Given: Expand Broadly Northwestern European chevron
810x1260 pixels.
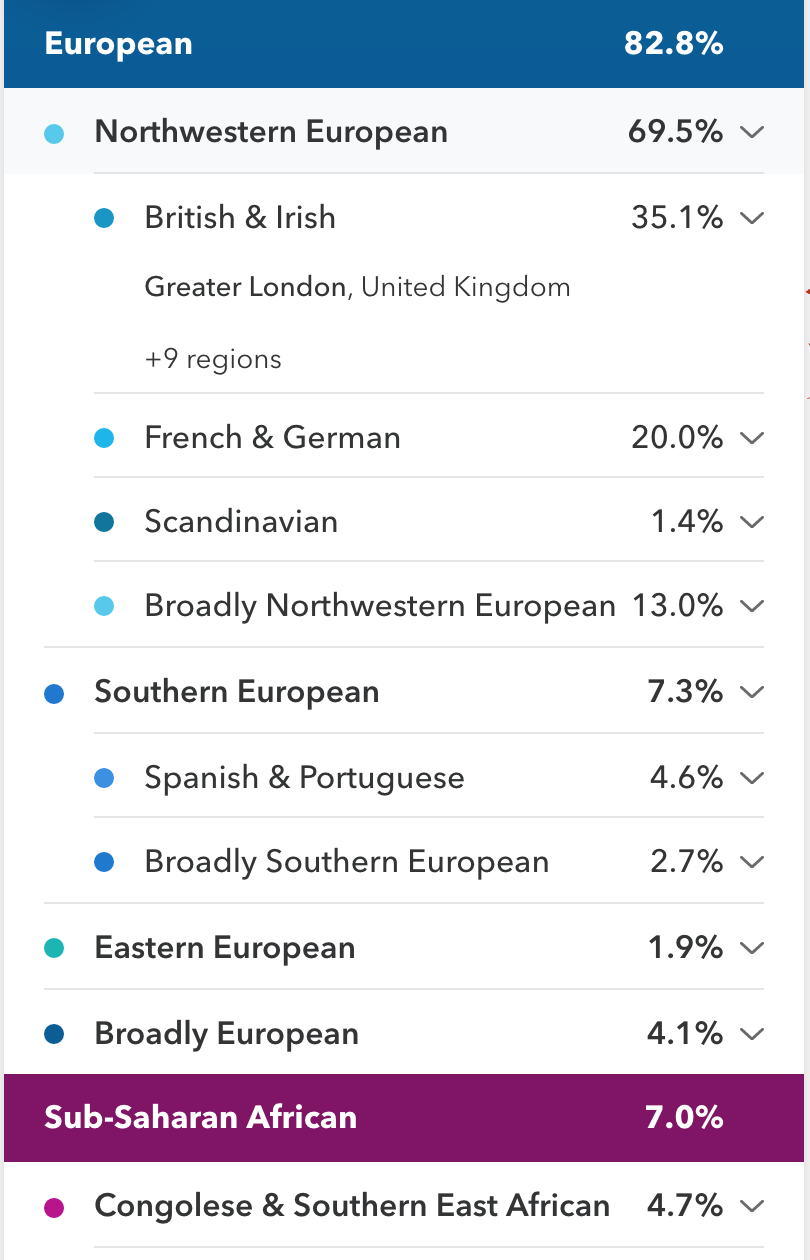Looking at the screenshot, I should click(x=753, y=606).
